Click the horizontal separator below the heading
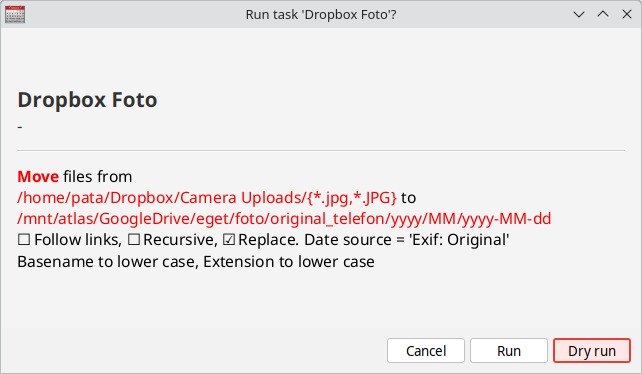This screenshot has width=642, height=374. click(321, 150)
